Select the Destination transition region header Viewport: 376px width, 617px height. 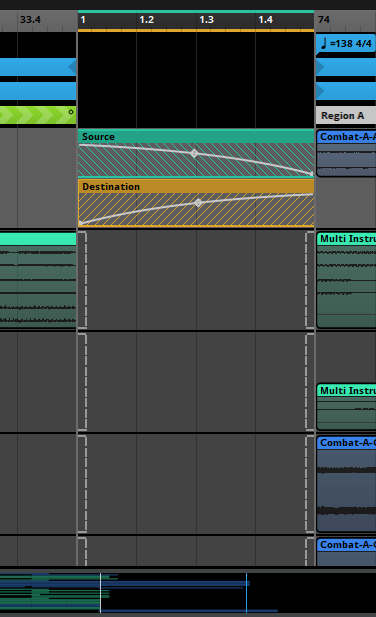tap(196, 187)
